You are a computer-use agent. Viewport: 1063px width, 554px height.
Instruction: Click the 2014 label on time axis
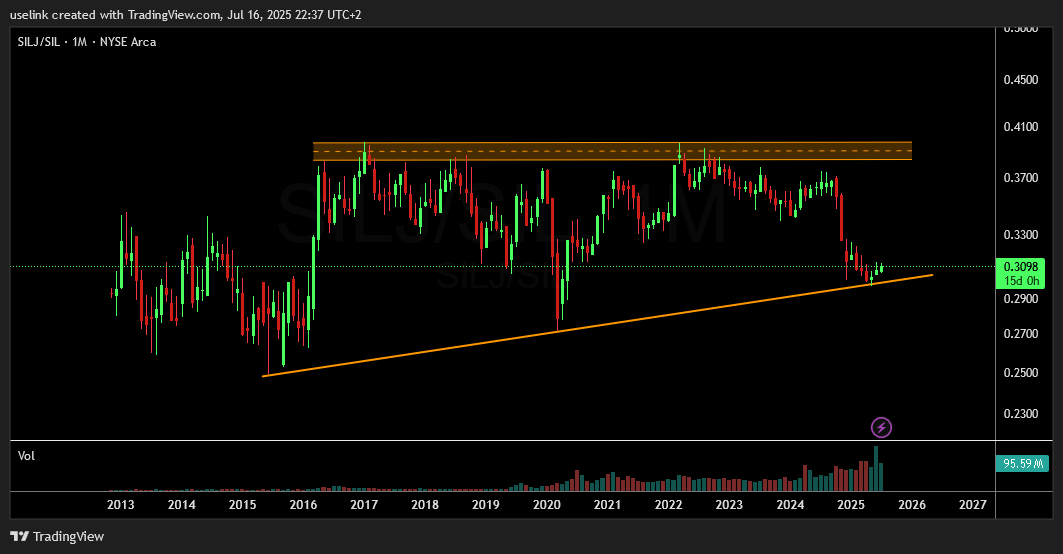pyautogui.click(x=182, y=504)
